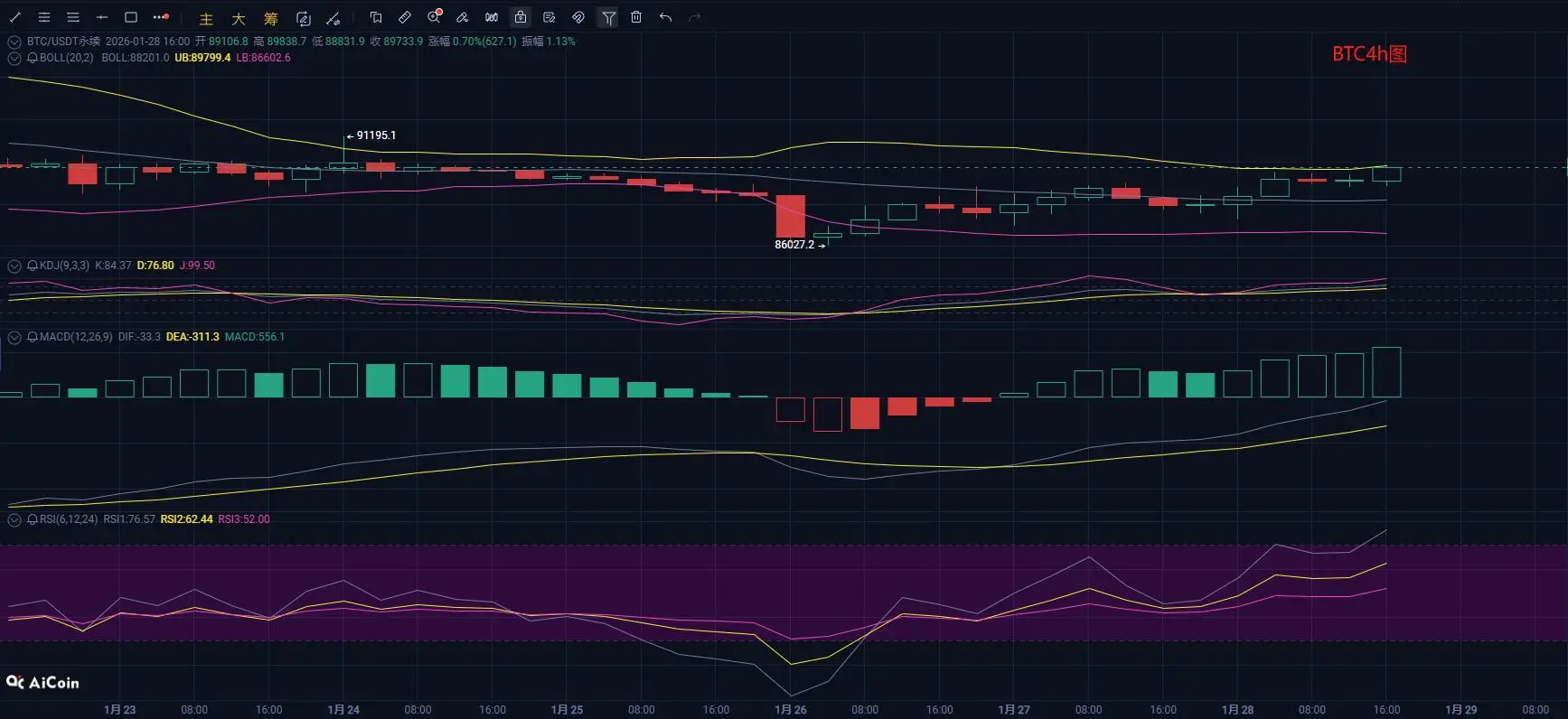Viewport: 1568px width, 719px height.
Task: Click the MACD:556.1 value
Action: point(255,337)
